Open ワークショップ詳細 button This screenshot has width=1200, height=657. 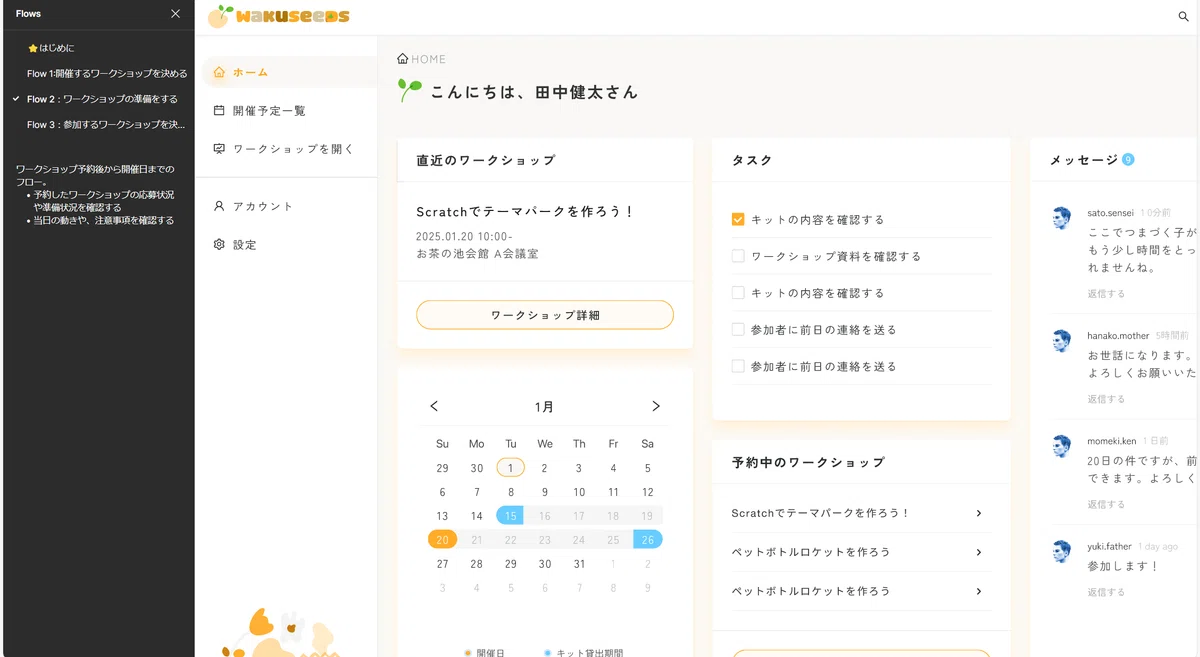pyautogui.click(x=545, y=315)
